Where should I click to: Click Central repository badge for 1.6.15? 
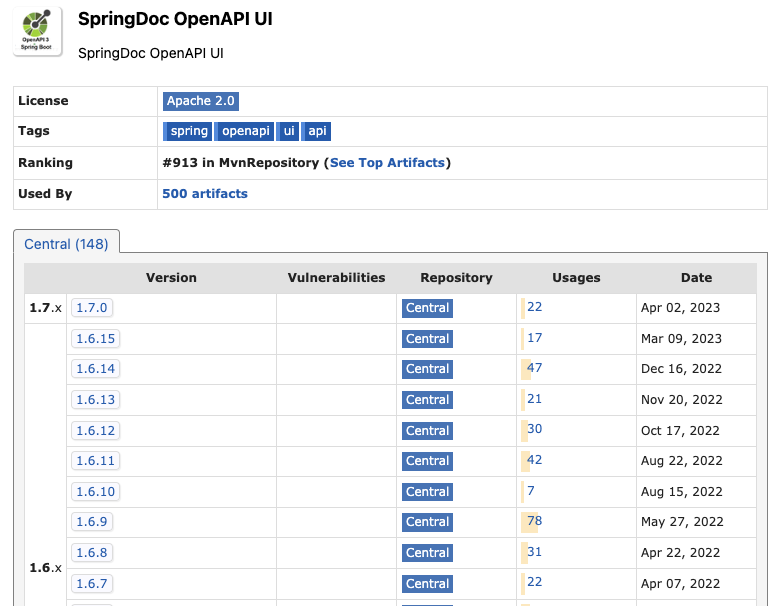click(427, 339)
